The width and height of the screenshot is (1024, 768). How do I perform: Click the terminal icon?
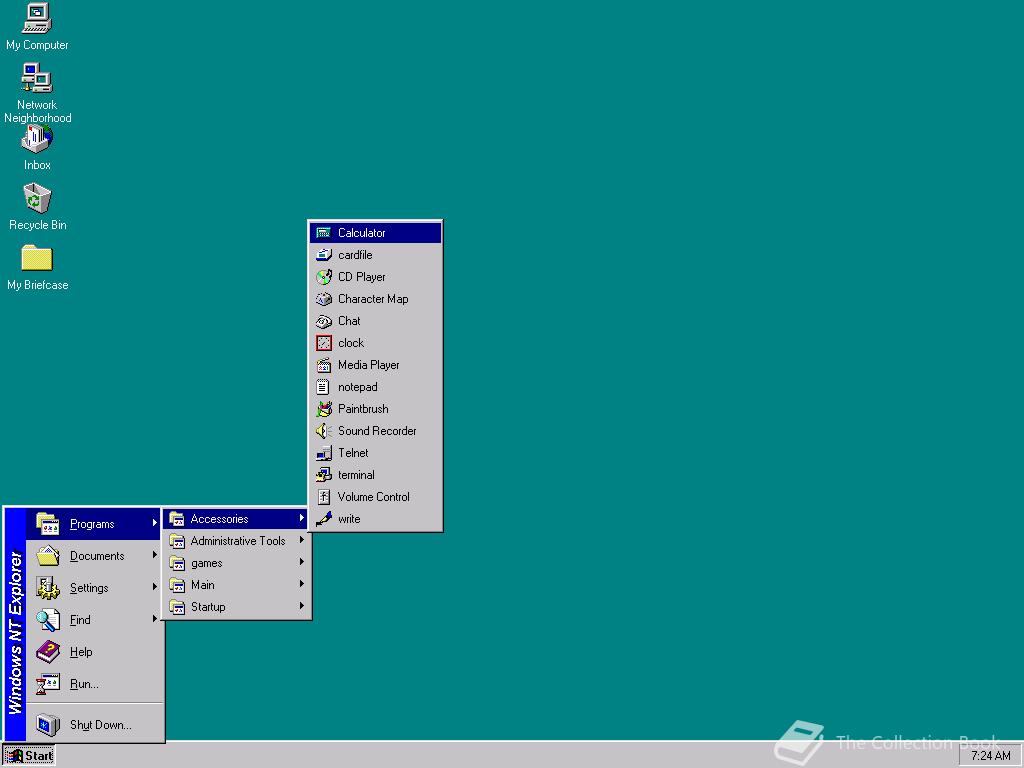(x=324, y=475)
